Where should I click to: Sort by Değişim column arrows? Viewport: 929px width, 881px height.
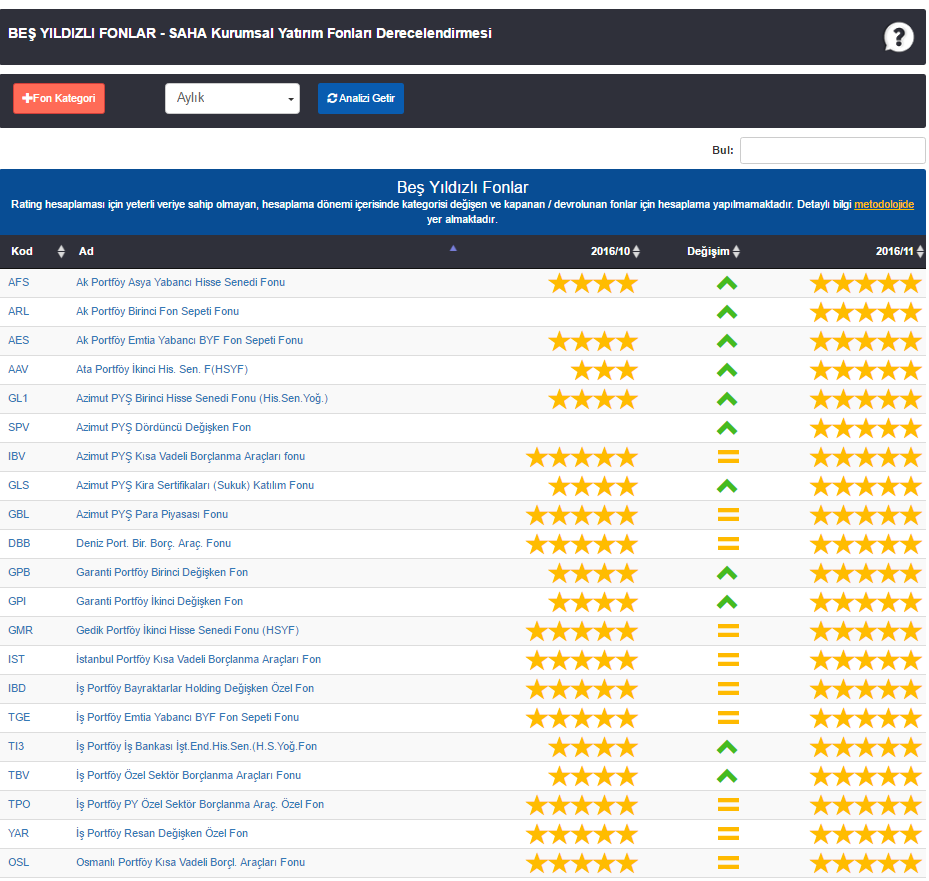click(736, 251)
